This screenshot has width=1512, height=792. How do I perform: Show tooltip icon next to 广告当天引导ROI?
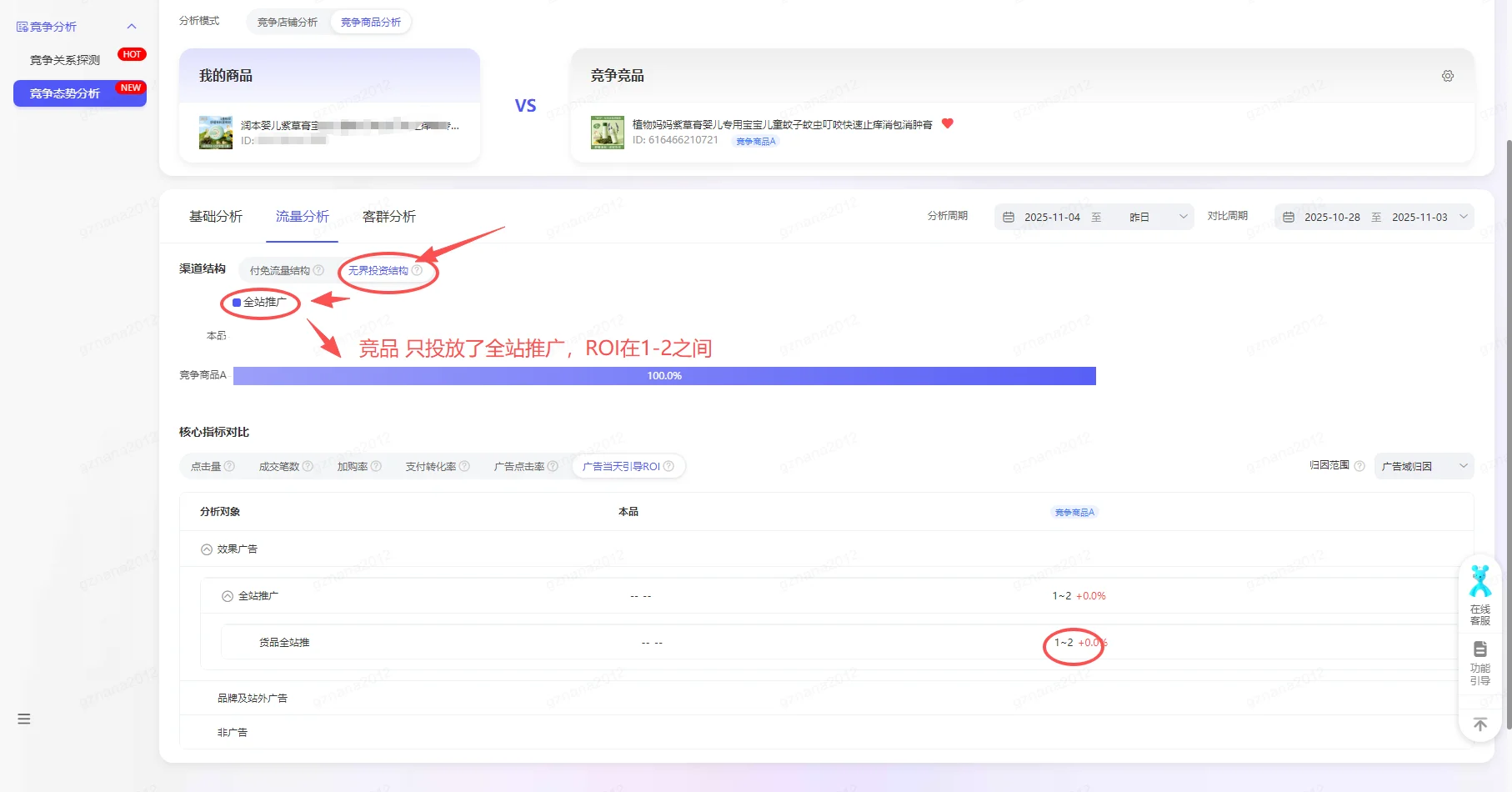pos(668,466)
